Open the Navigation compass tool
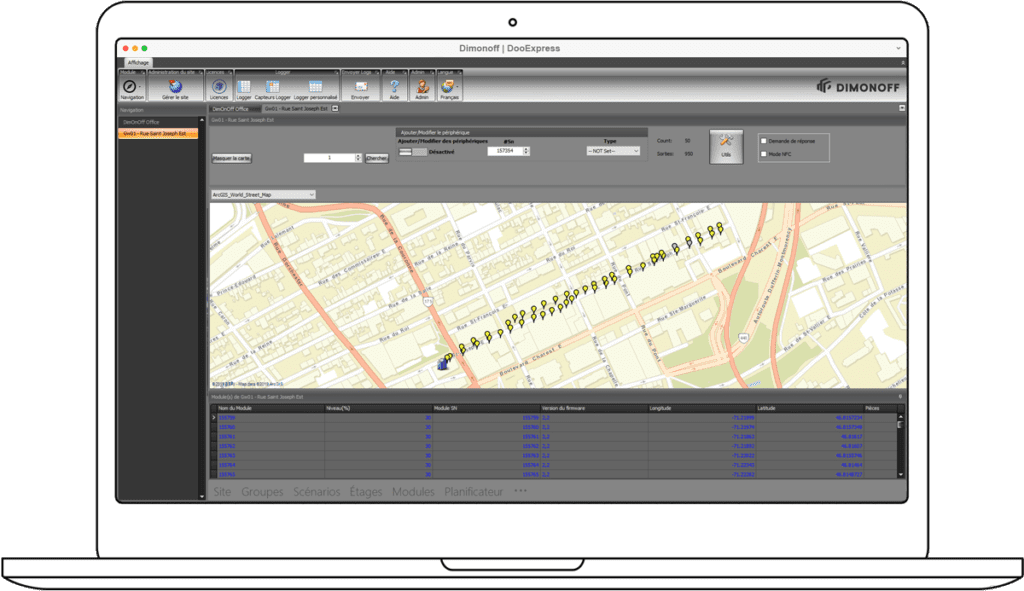Viewport: 1024px width, 591px height. [131, 87]
